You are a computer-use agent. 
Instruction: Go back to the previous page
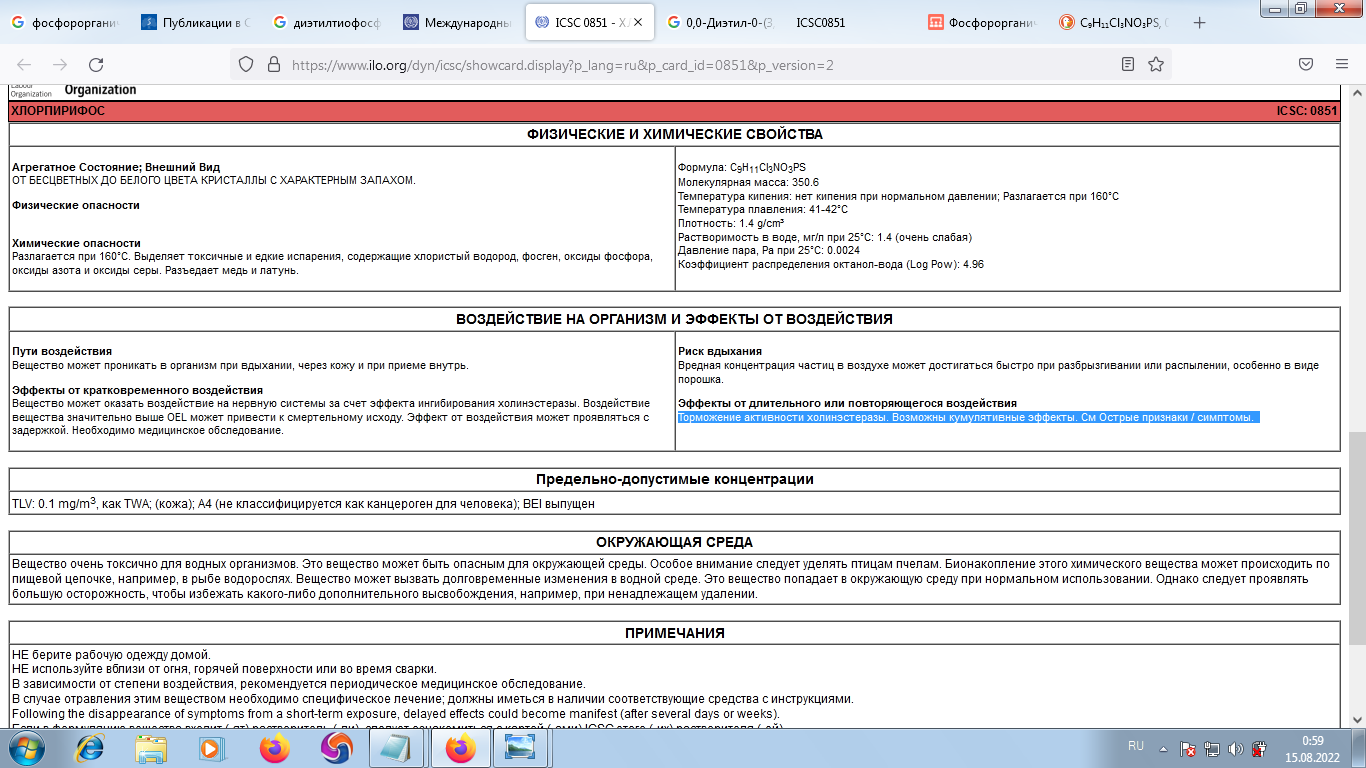(26, 65)
